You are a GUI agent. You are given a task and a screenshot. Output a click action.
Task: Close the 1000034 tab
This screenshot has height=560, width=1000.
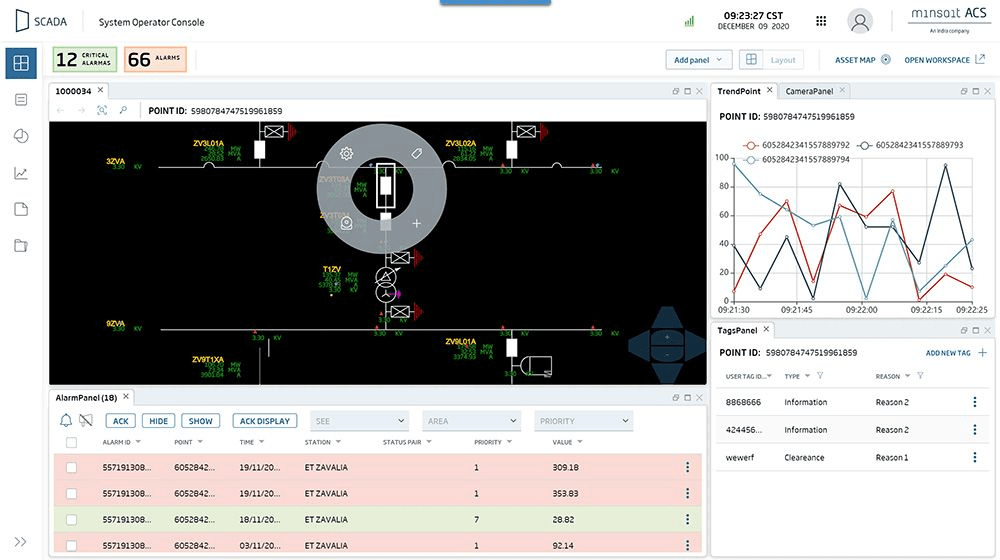tap(100, 91)
